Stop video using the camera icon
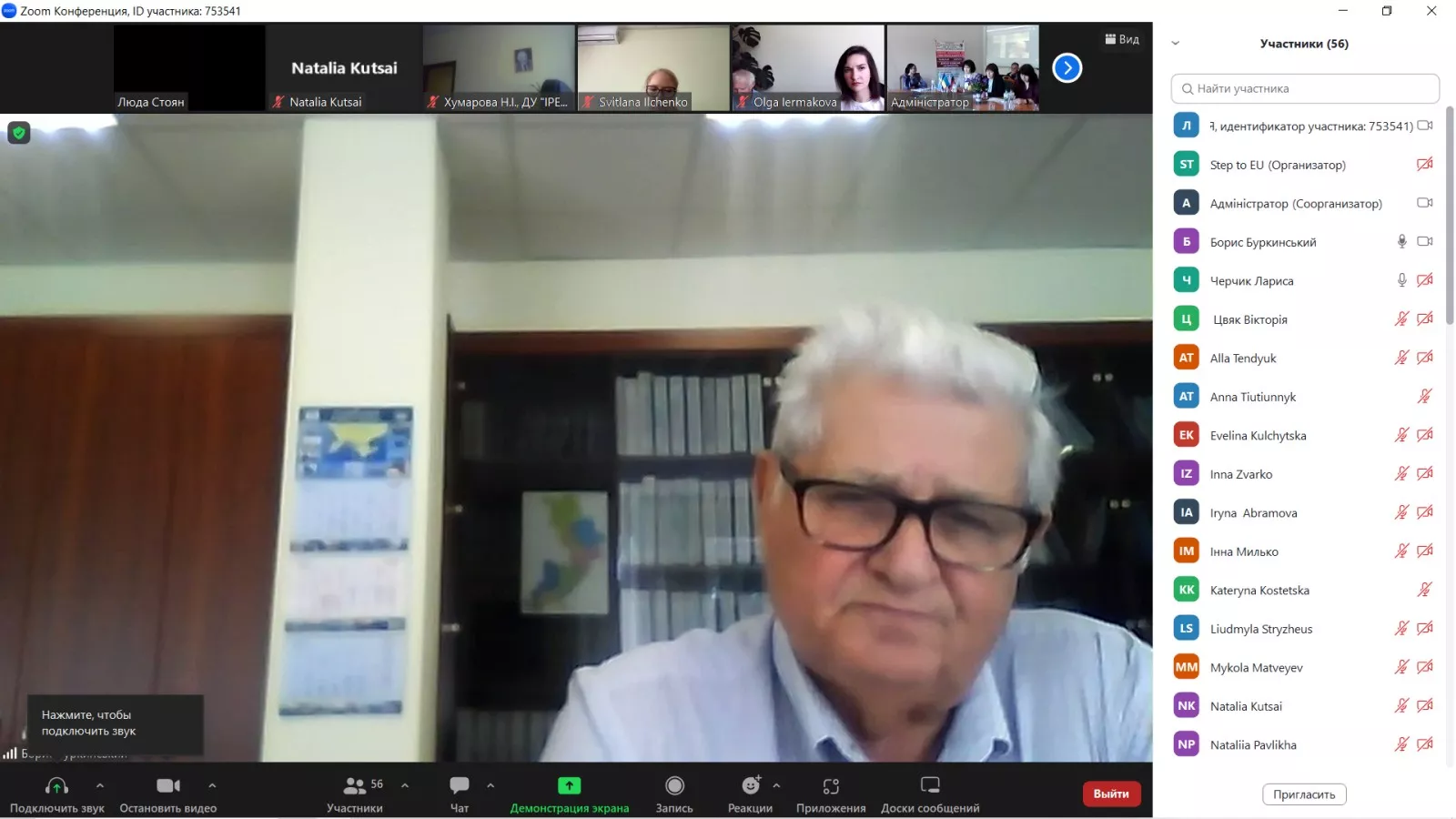 click(x=168, y=786)
